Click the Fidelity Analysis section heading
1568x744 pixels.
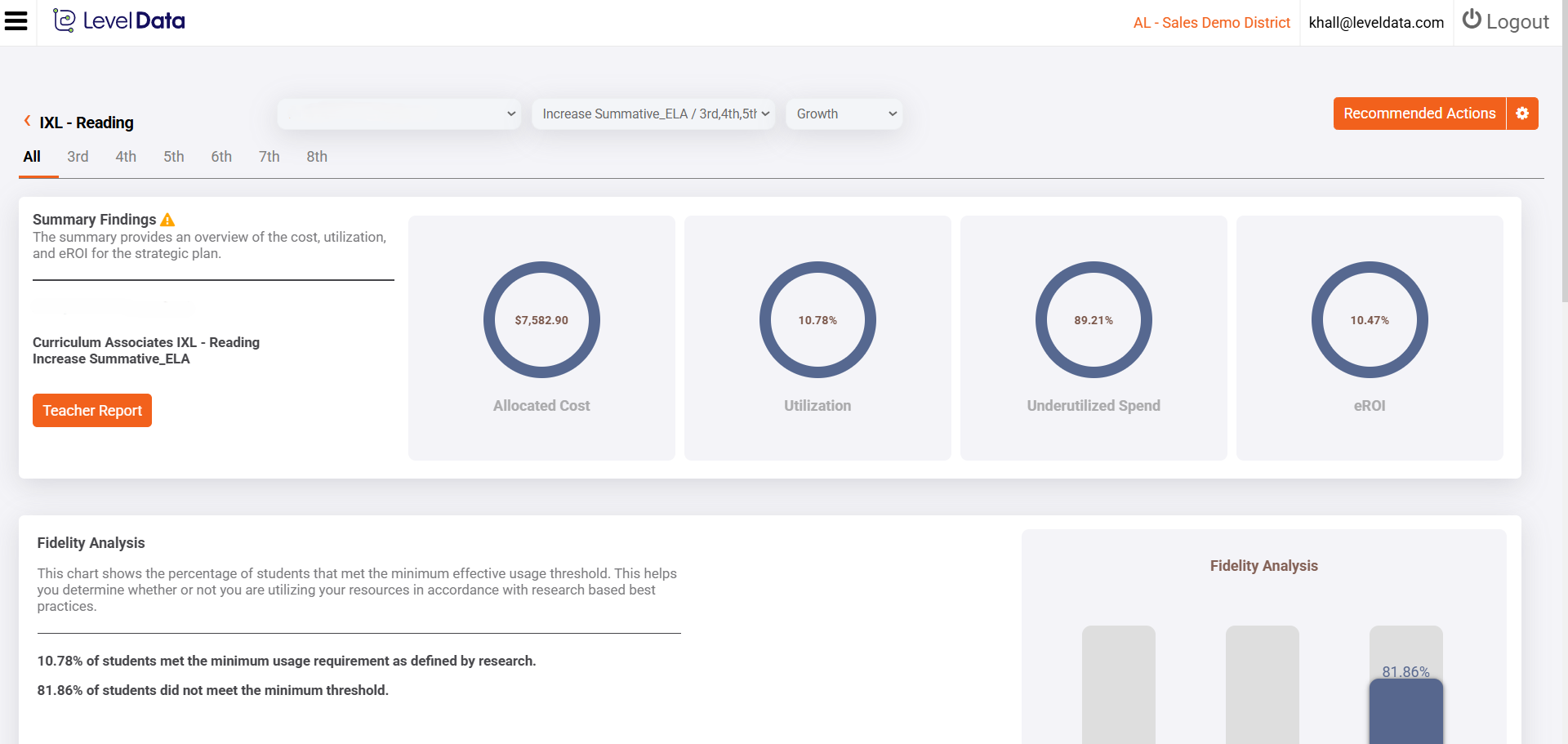tap(91, 543)
